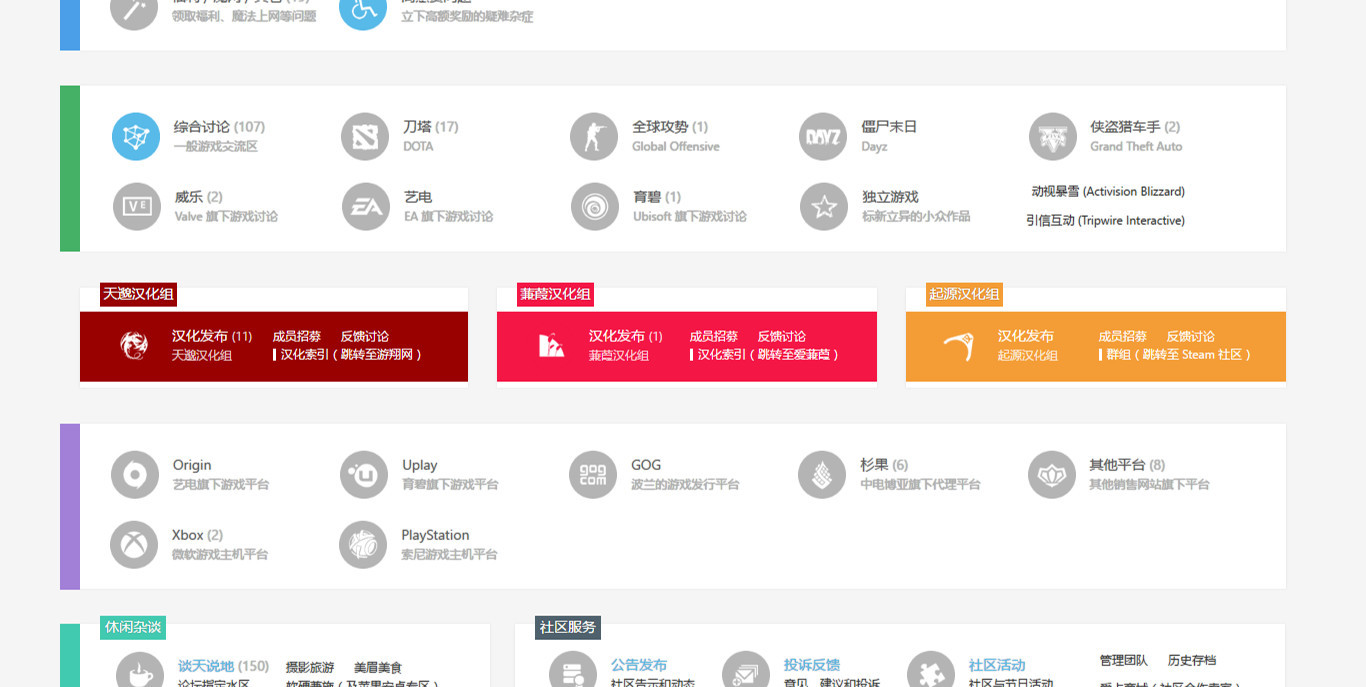Open the 全球攻势 Counter-Strike icon
Viewport: 1366px width, 687px height.
594,136
